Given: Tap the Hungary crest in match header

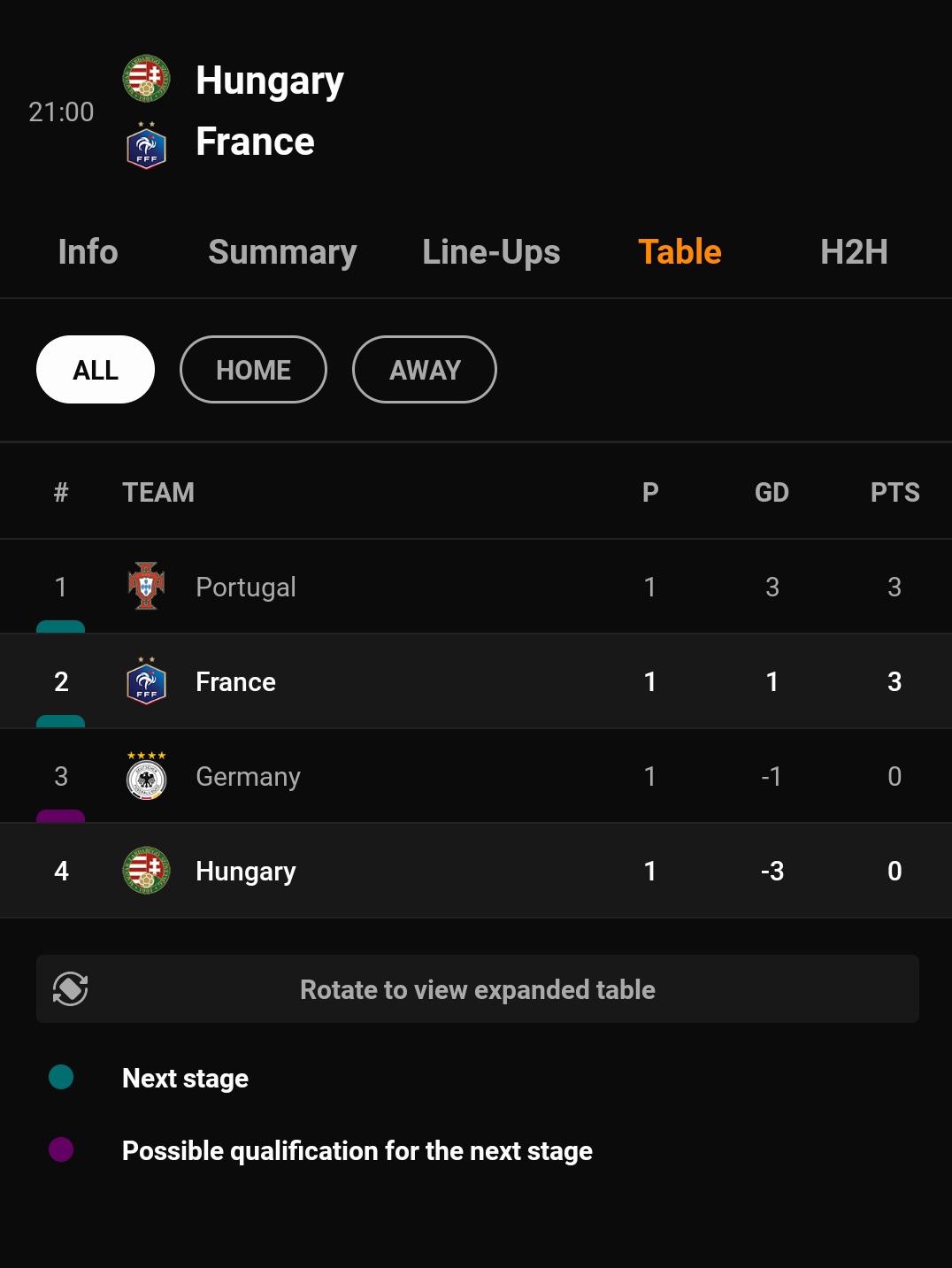Looking at the screenshot, I should [146, 79].
